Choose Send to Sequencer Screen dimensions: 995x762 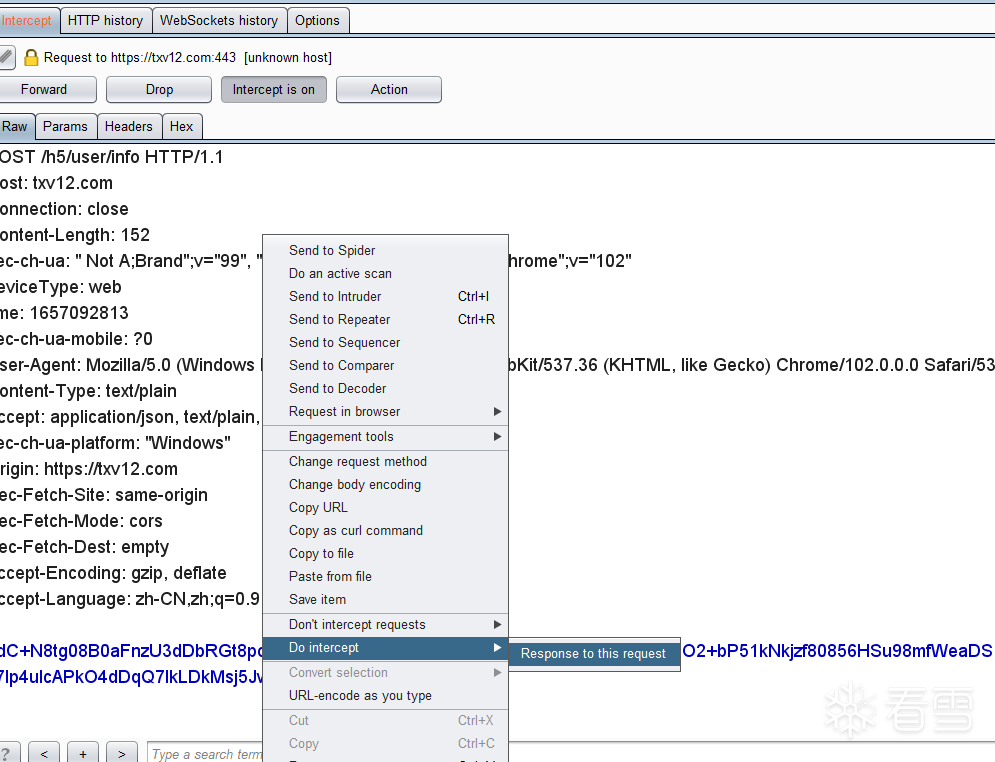click(385, 343)
